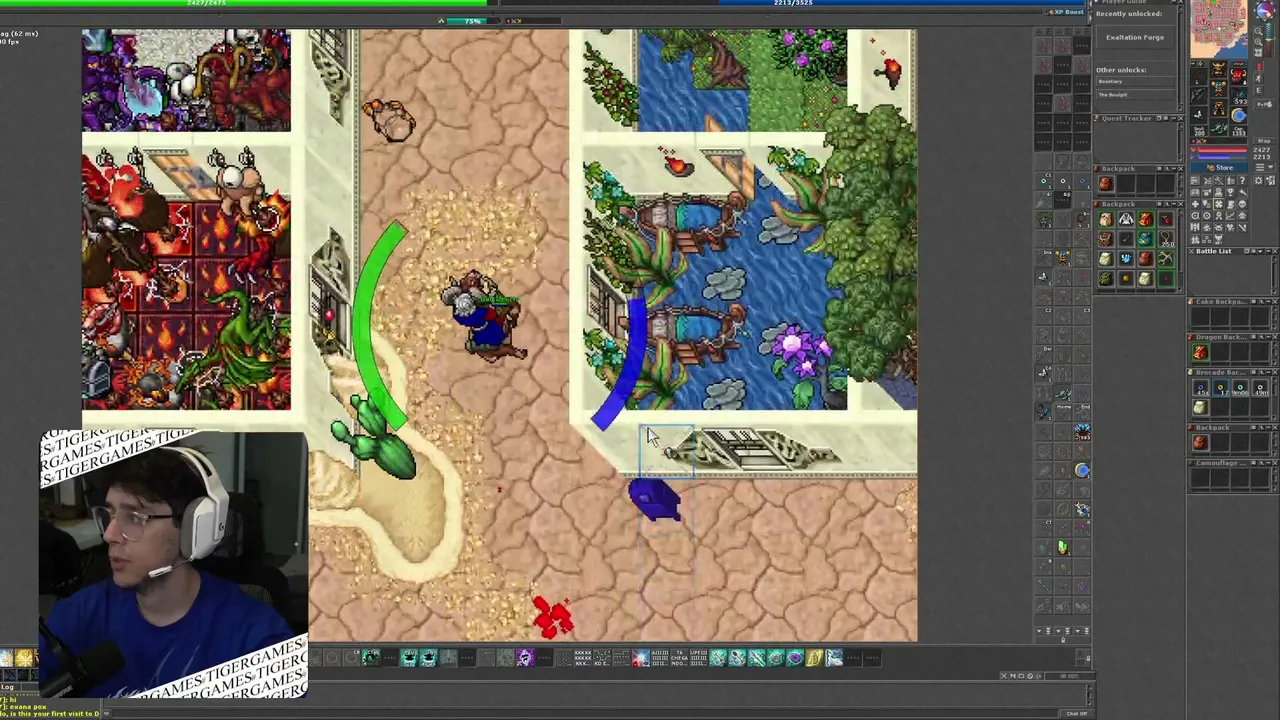Viewport: 1280px width, 720px height.
Task: Toggle the bottom action bar lock
Action: coord(1088,657)
